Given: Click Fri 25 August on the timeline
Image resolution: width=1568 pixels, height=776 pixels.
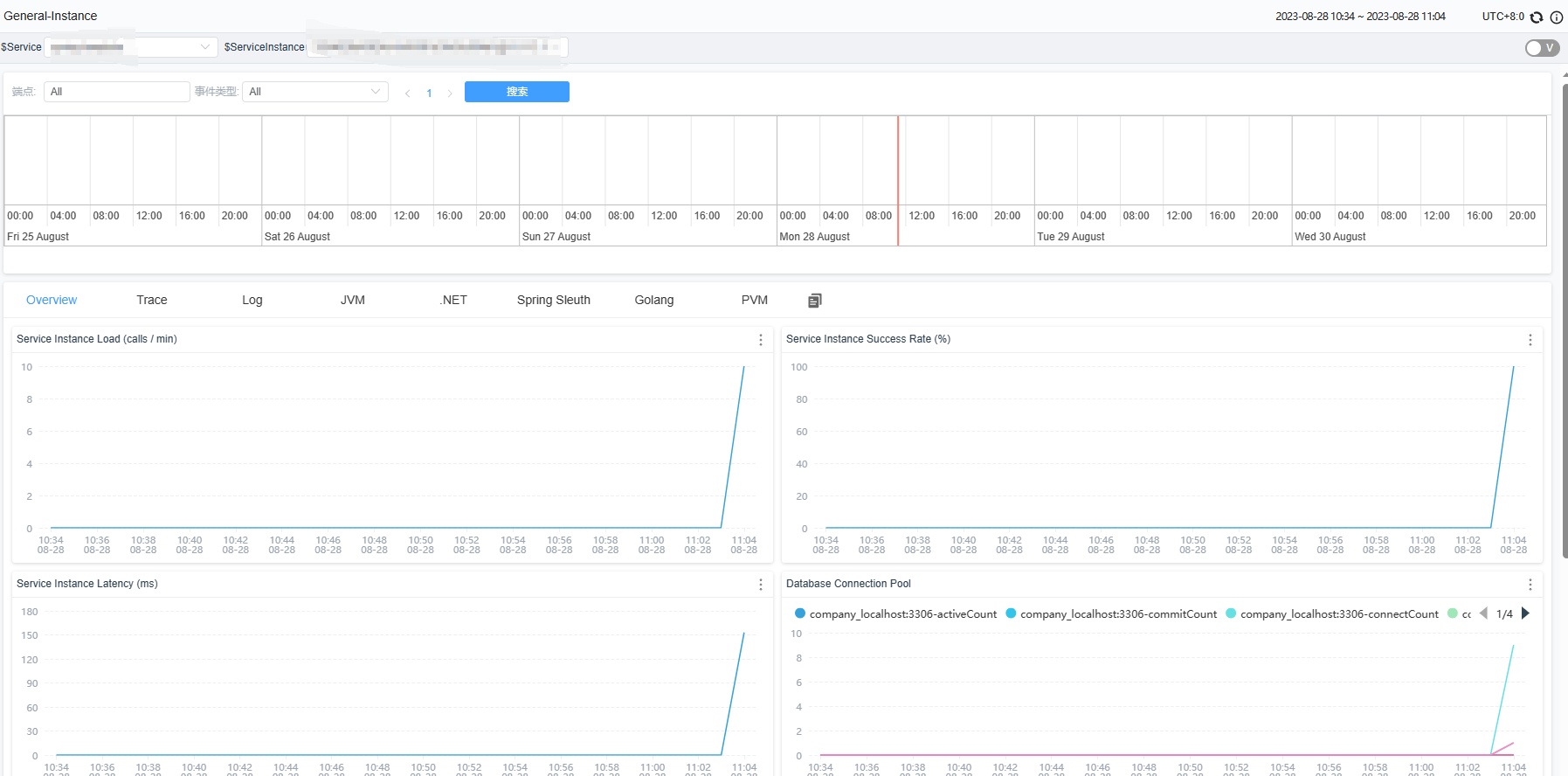Looking at the screenshot, I should click(38, 237).
